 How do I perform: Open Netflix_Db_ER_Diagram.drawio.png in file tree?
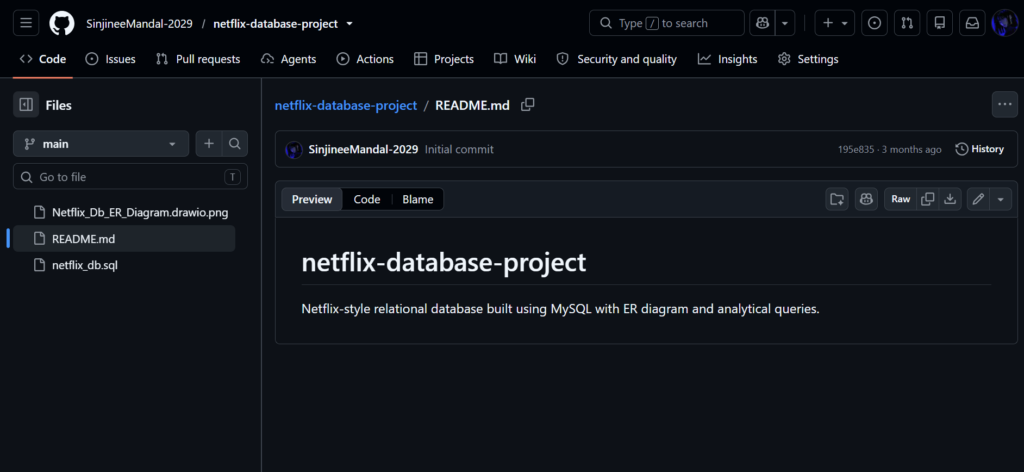(x=124, y=212)
